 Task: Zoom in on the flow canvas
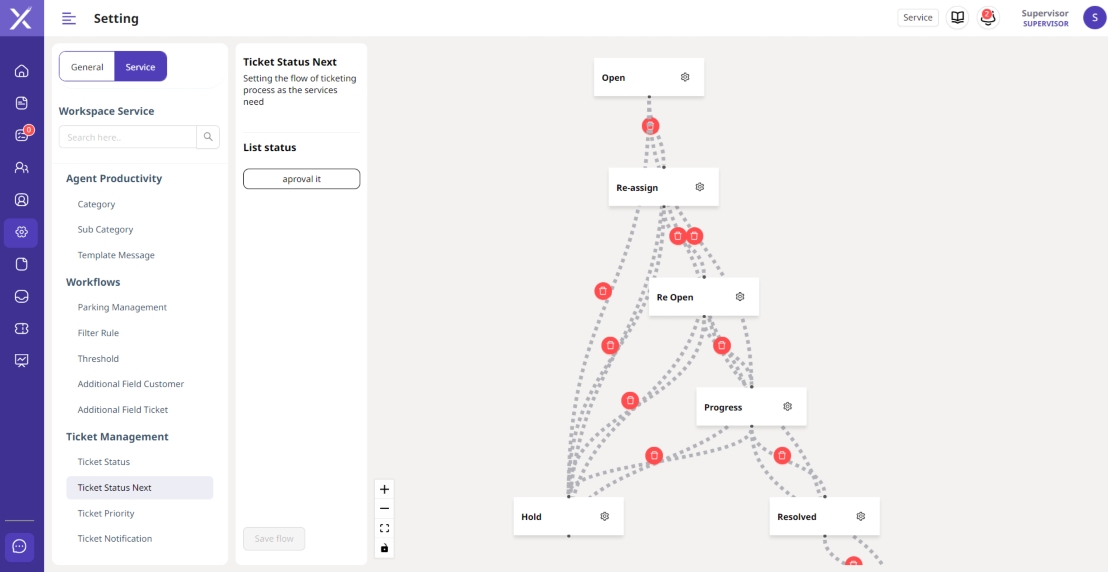click(x=385, y=489)
